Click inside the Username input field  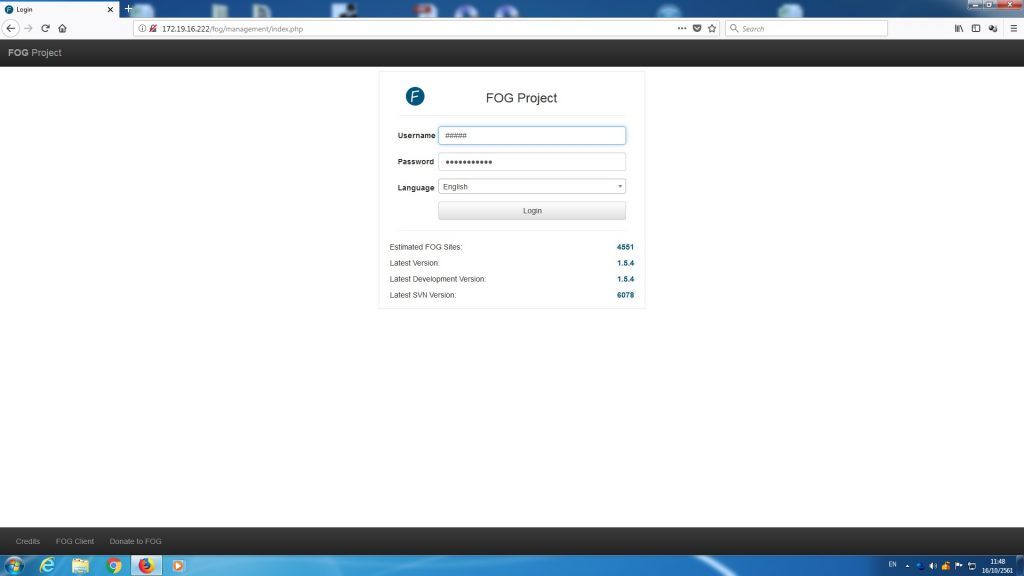click(x=531, y=135)
